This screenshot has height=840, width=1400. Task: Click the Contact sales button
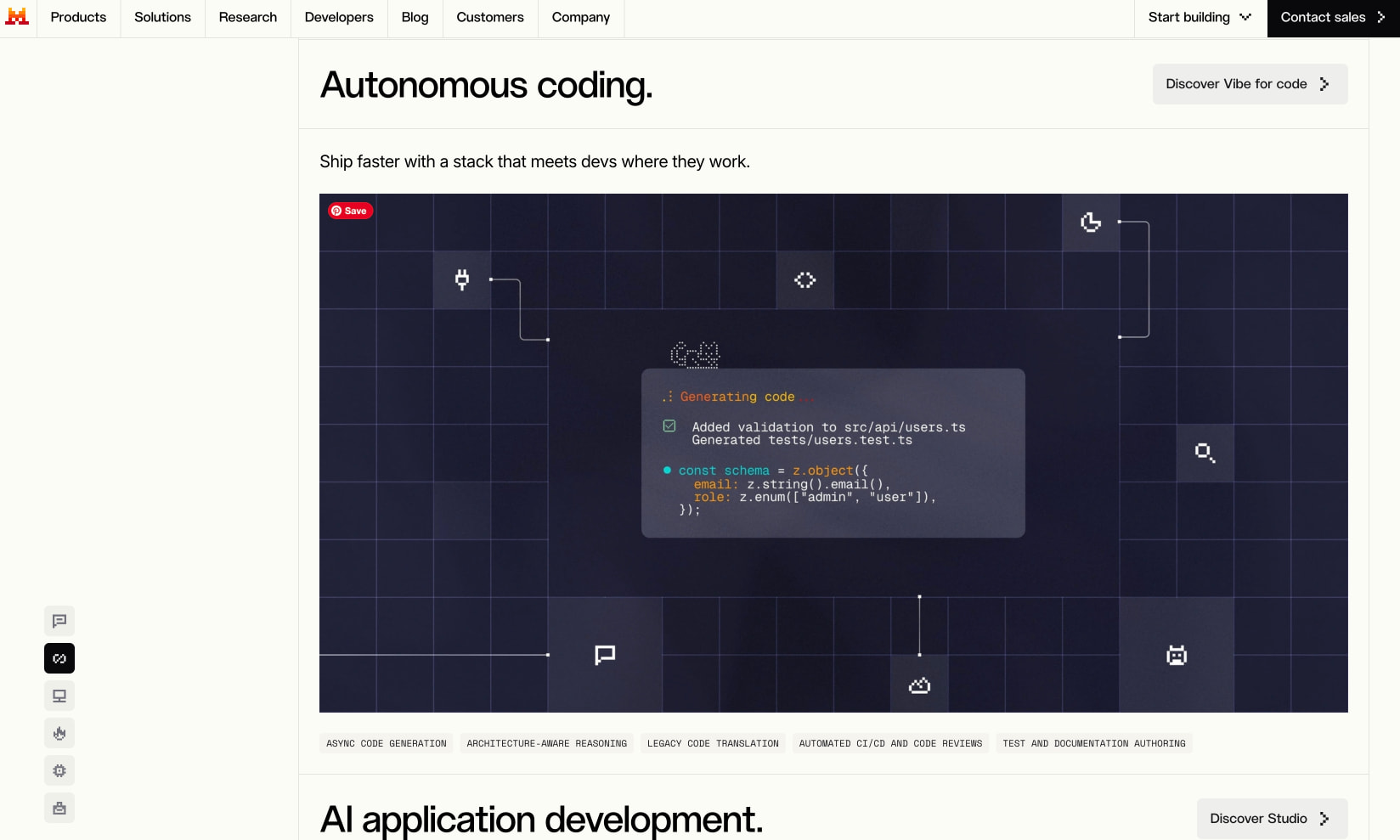point(1333,18)
